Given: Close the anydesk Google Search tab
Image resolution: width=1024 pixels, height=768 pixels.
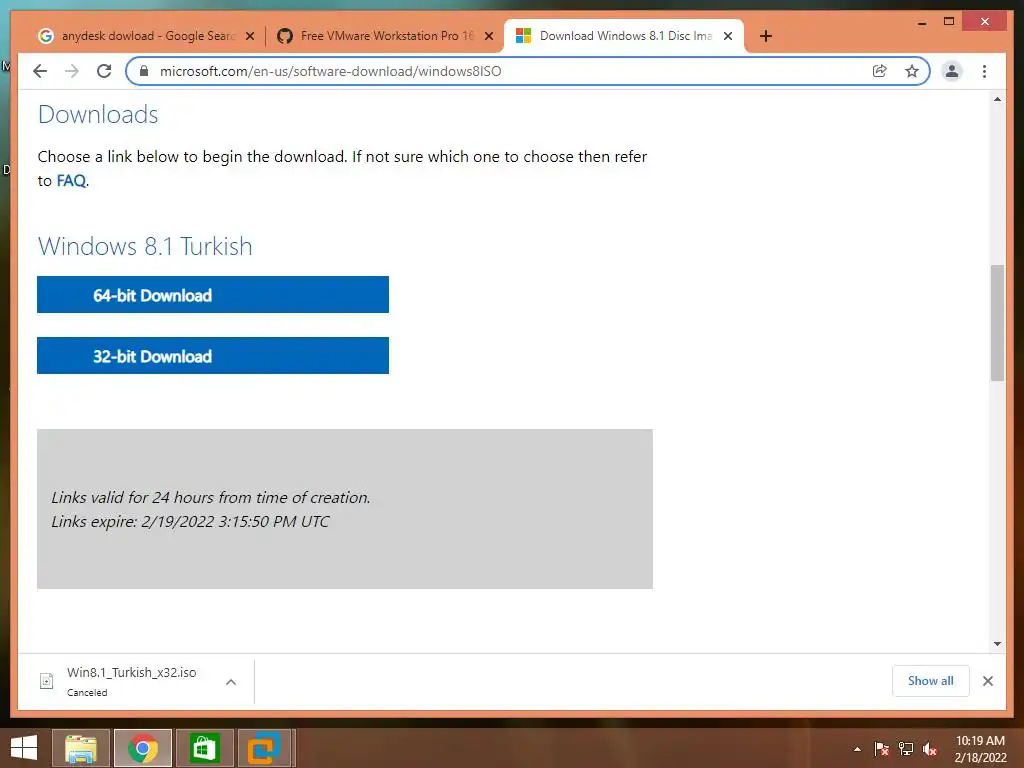Looking at the screenshot, I should [249, 37].
